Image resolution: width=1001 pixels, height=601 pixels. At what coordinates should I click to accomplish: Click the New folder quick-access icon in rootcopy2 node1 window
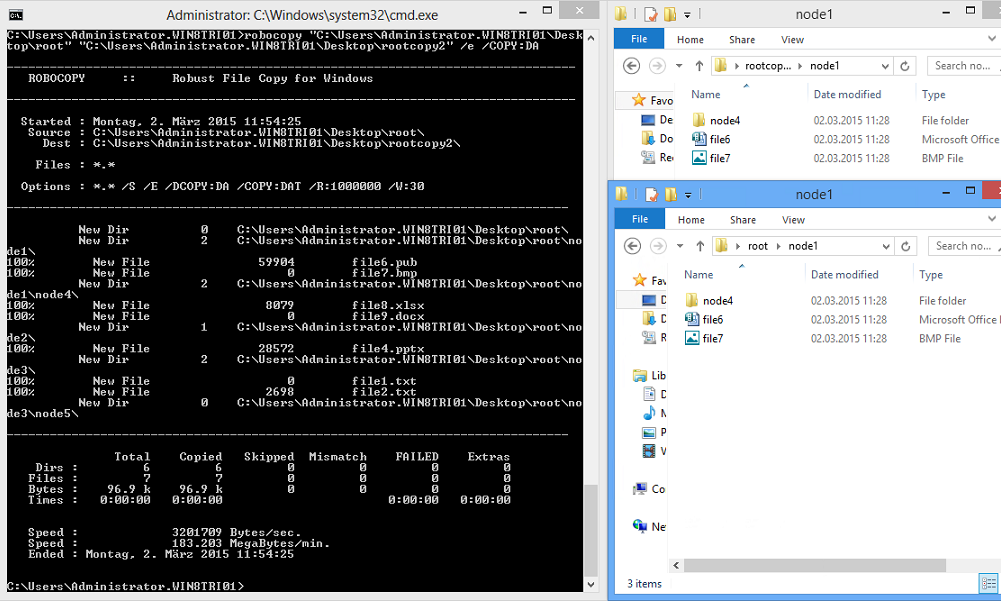pyautogui.click(x=670, y=14)
